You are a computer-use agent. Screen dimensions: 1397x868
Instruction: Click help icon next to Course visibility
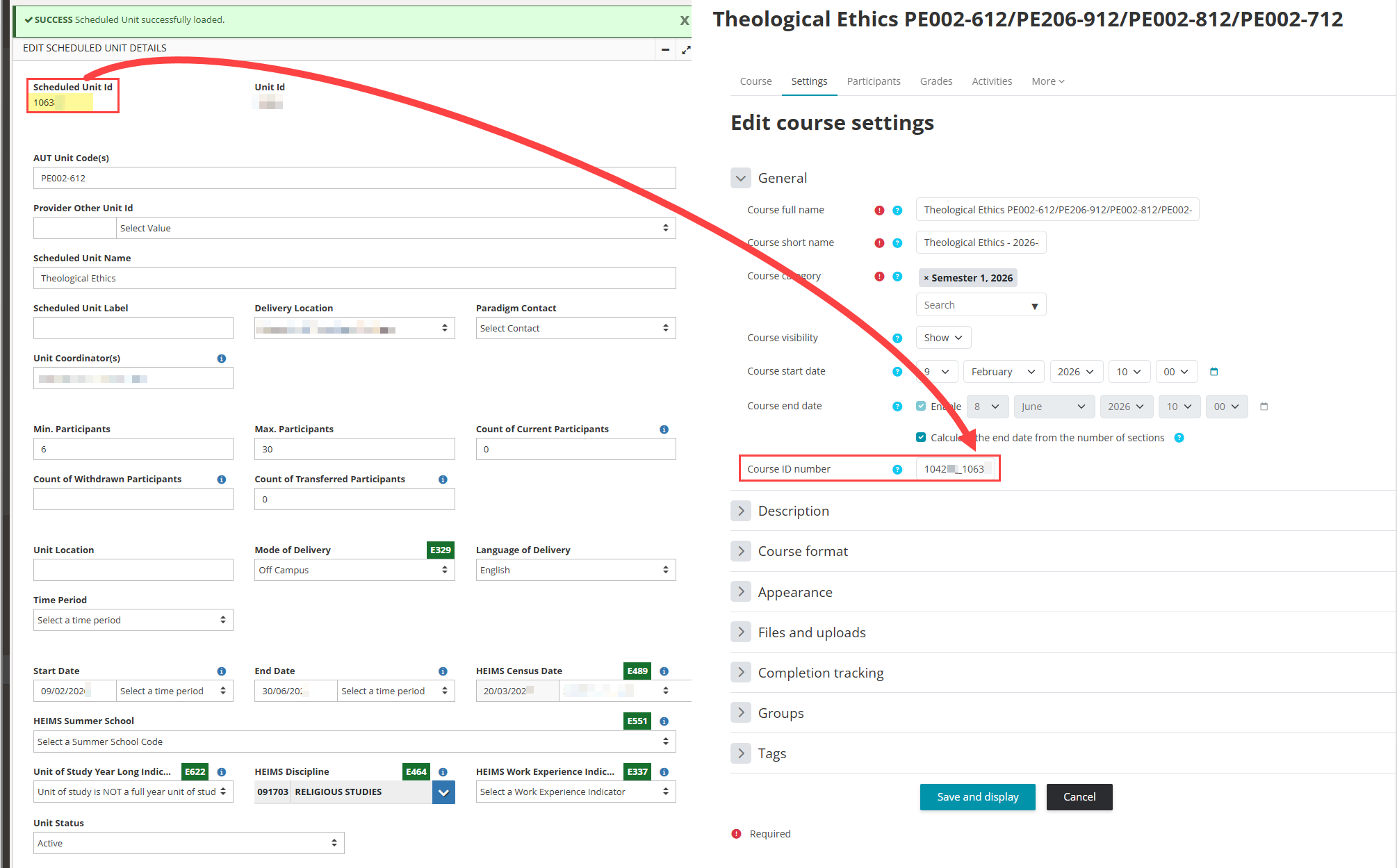pyautogui.click(x=897, y=338)
